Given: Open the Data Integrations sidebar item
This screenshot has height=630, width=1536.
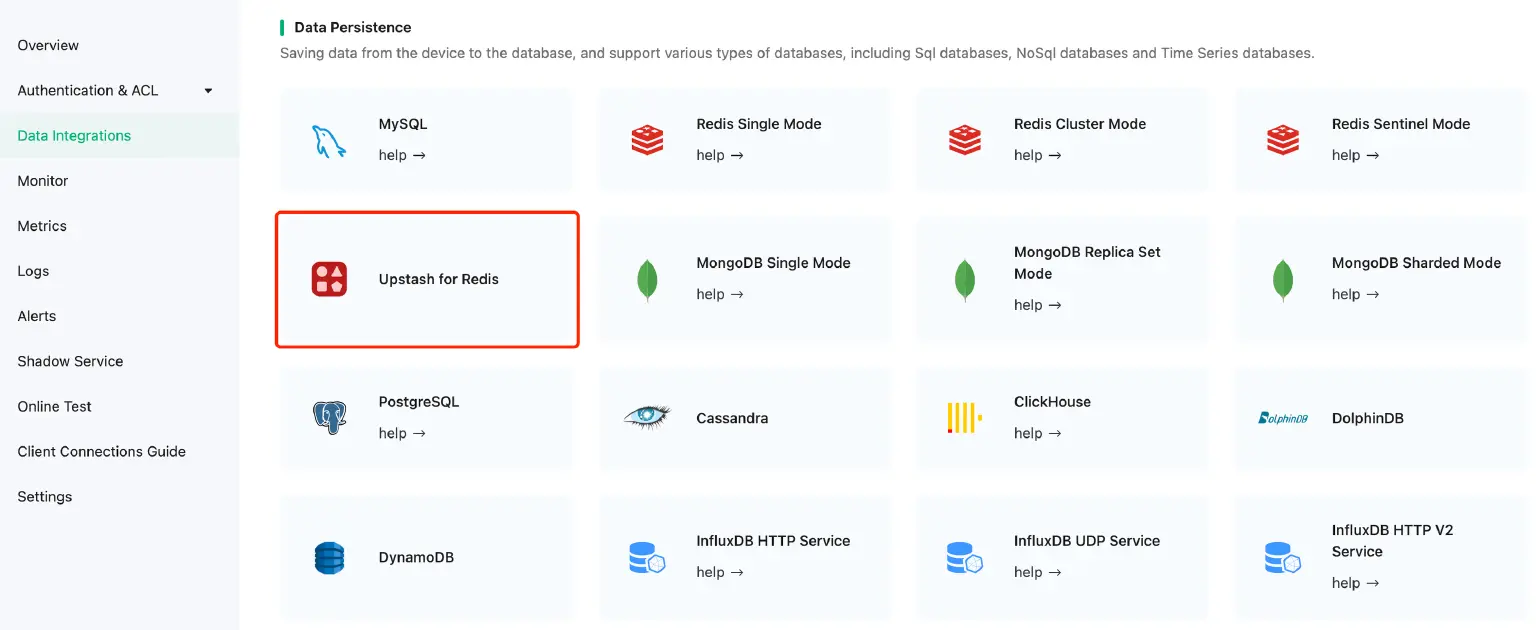Looking at the screenshot, I should 73,135.
